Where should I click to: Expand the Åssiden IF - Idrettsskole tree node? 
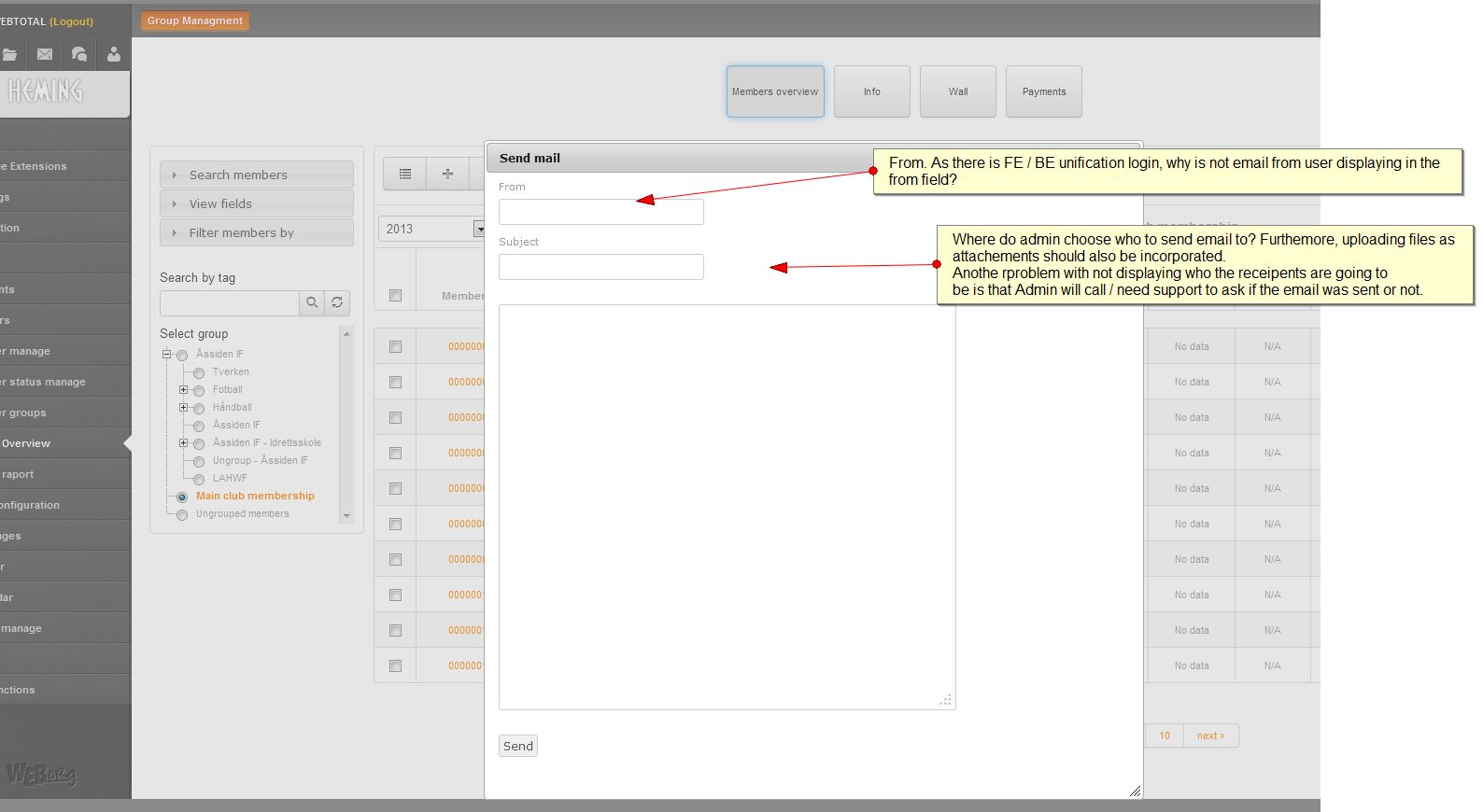[x=184, y=442]
